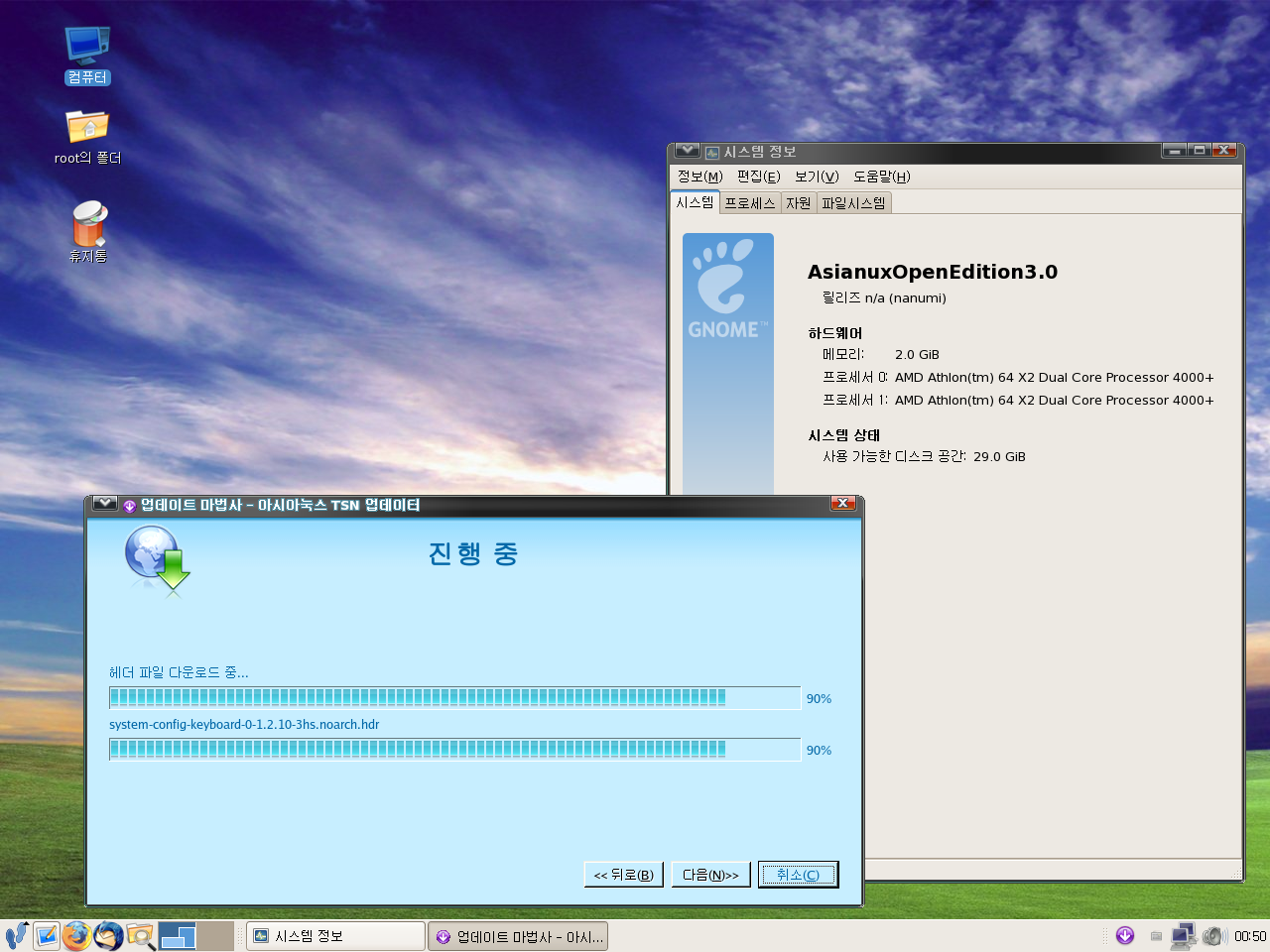Click the AsianuxOpenEdition3.0 heading
The width and height of the screenshot is (1270, 952).
click(x=933, y=272)
